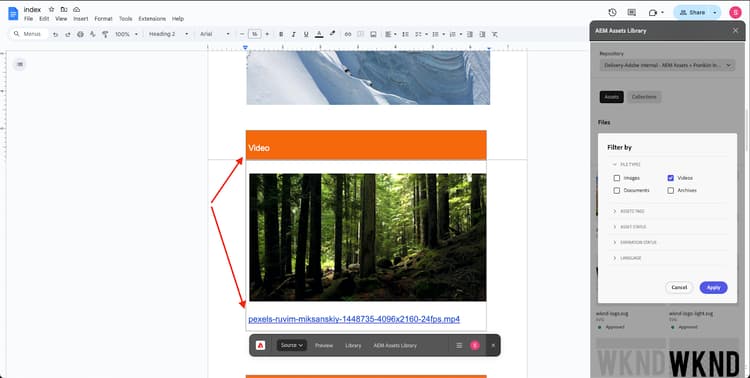Open the text alignment dropdown

pyautogui.click(x=390, y=34)
